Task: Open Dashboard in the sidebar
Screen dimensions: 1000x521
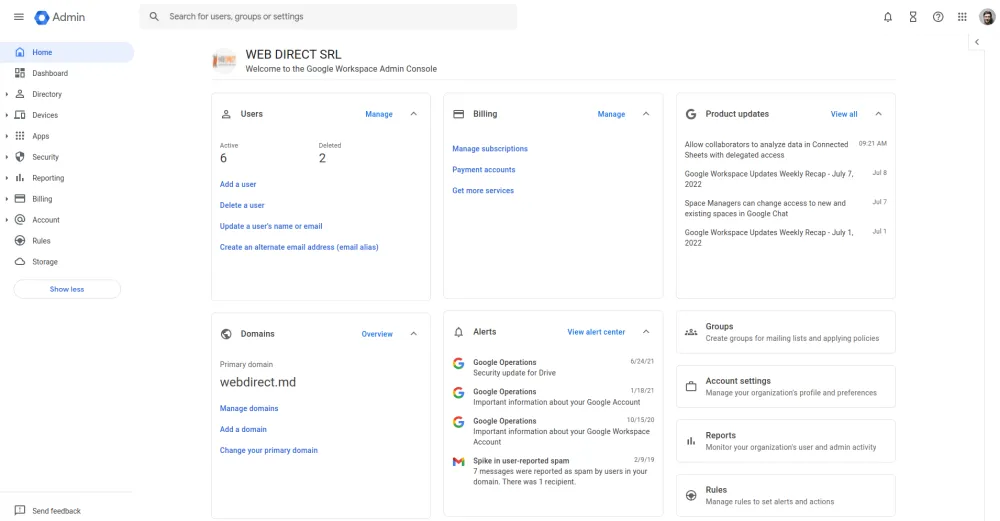Action: [50, 73]
